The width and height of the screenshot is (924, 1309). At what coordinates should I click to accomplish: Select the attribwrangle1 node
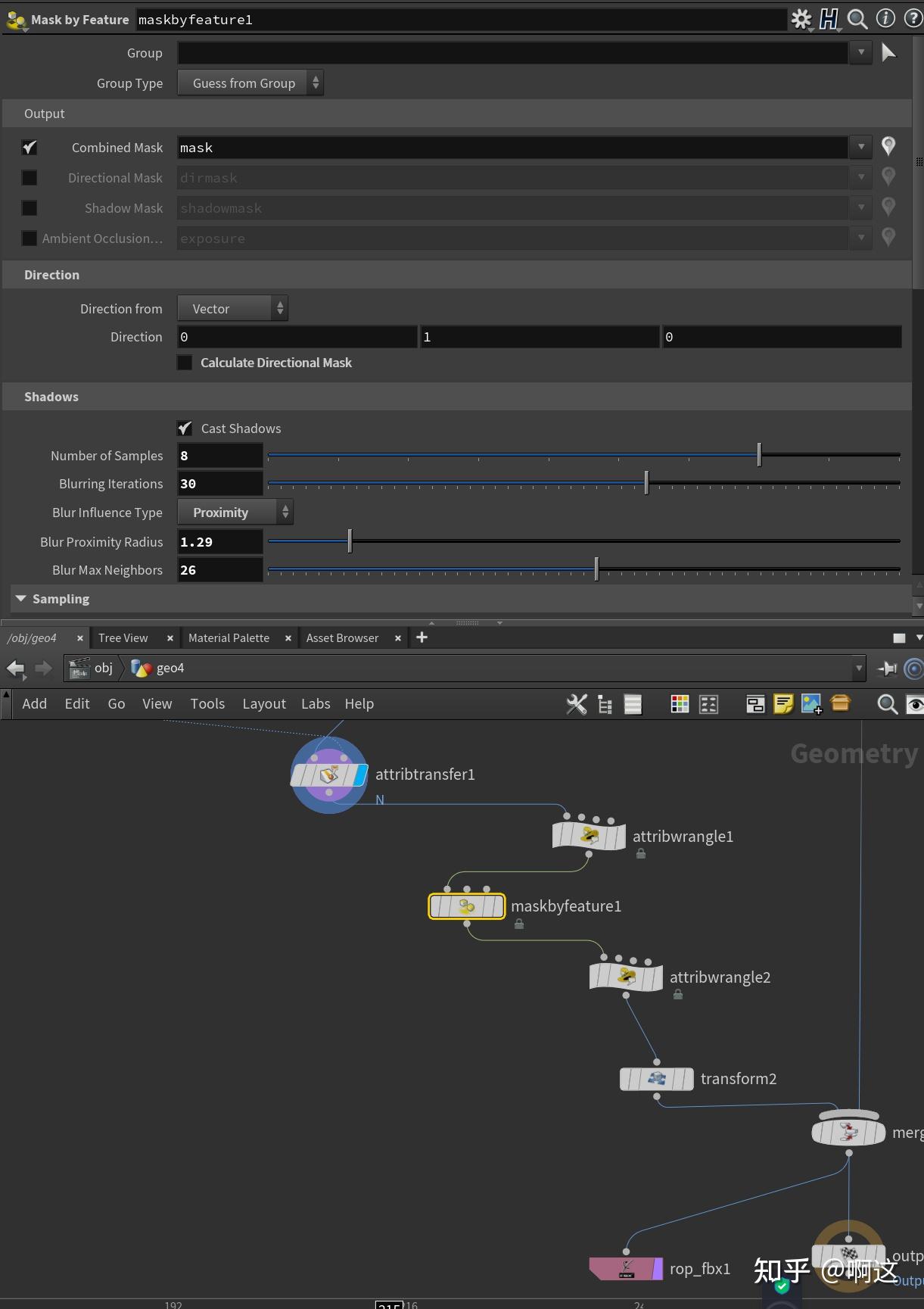589,836
